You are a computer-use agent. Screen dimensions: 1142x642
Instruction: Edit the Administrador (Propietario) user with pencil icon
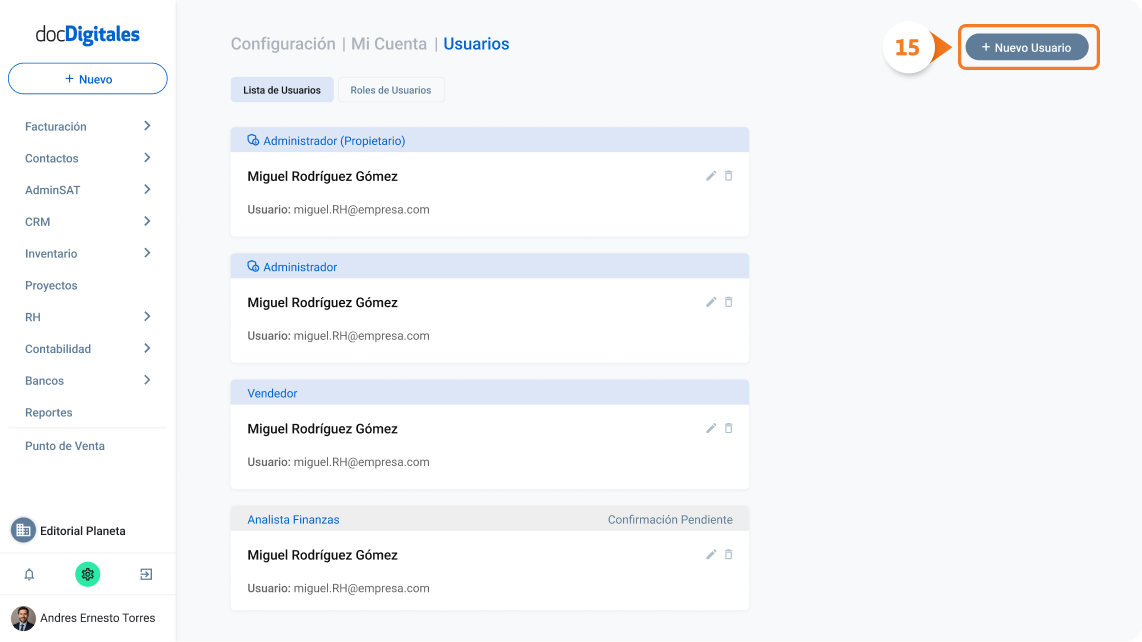[711, 176]
